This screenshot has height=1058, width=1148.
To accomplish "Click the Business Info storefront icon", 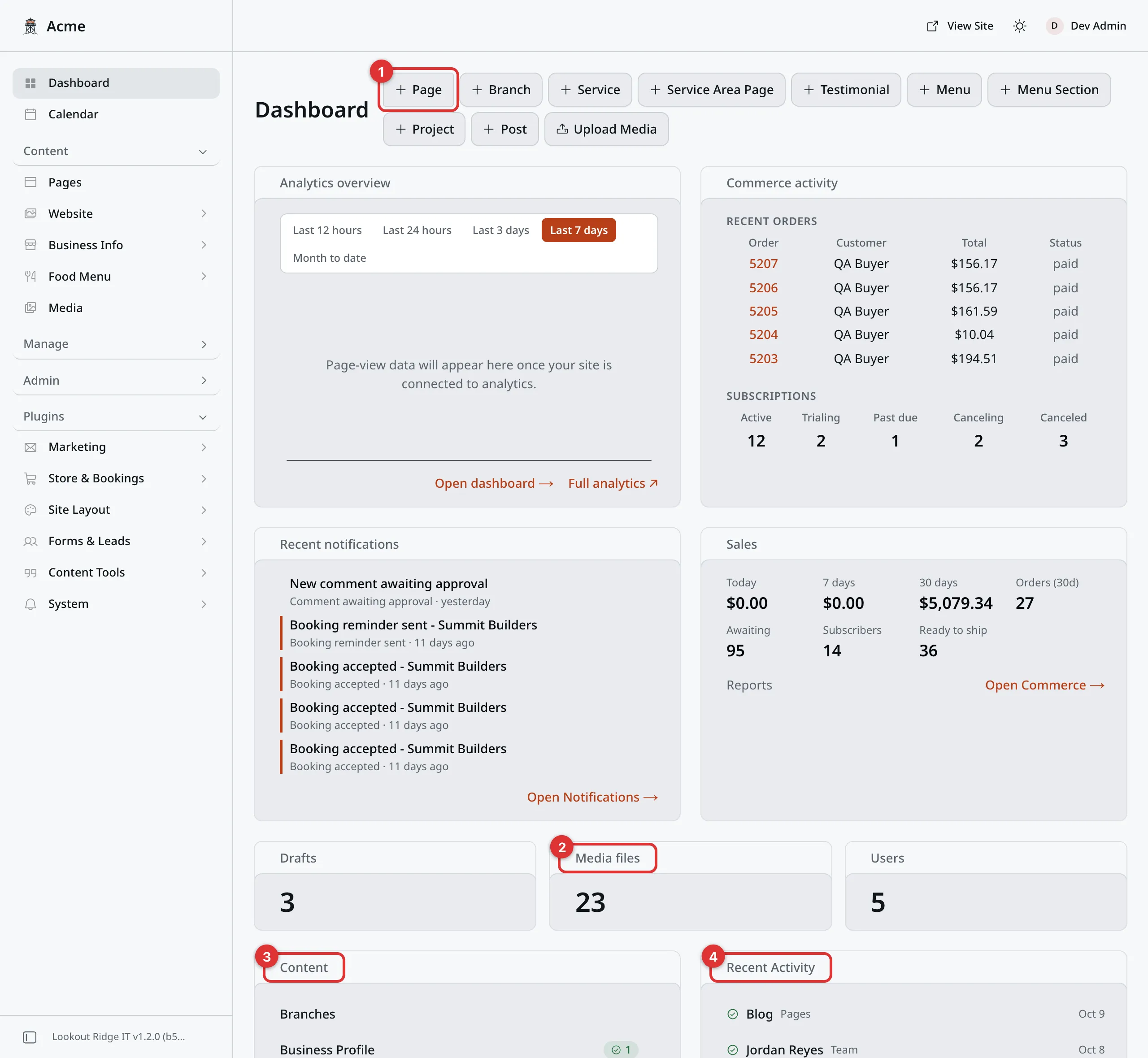I will (x=30, y=245).
